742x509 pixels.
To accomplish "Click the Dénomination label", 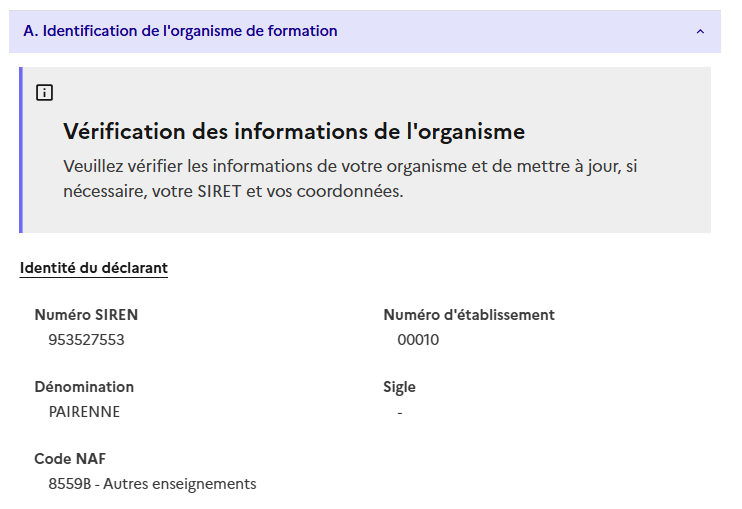I will pos(84,387).
